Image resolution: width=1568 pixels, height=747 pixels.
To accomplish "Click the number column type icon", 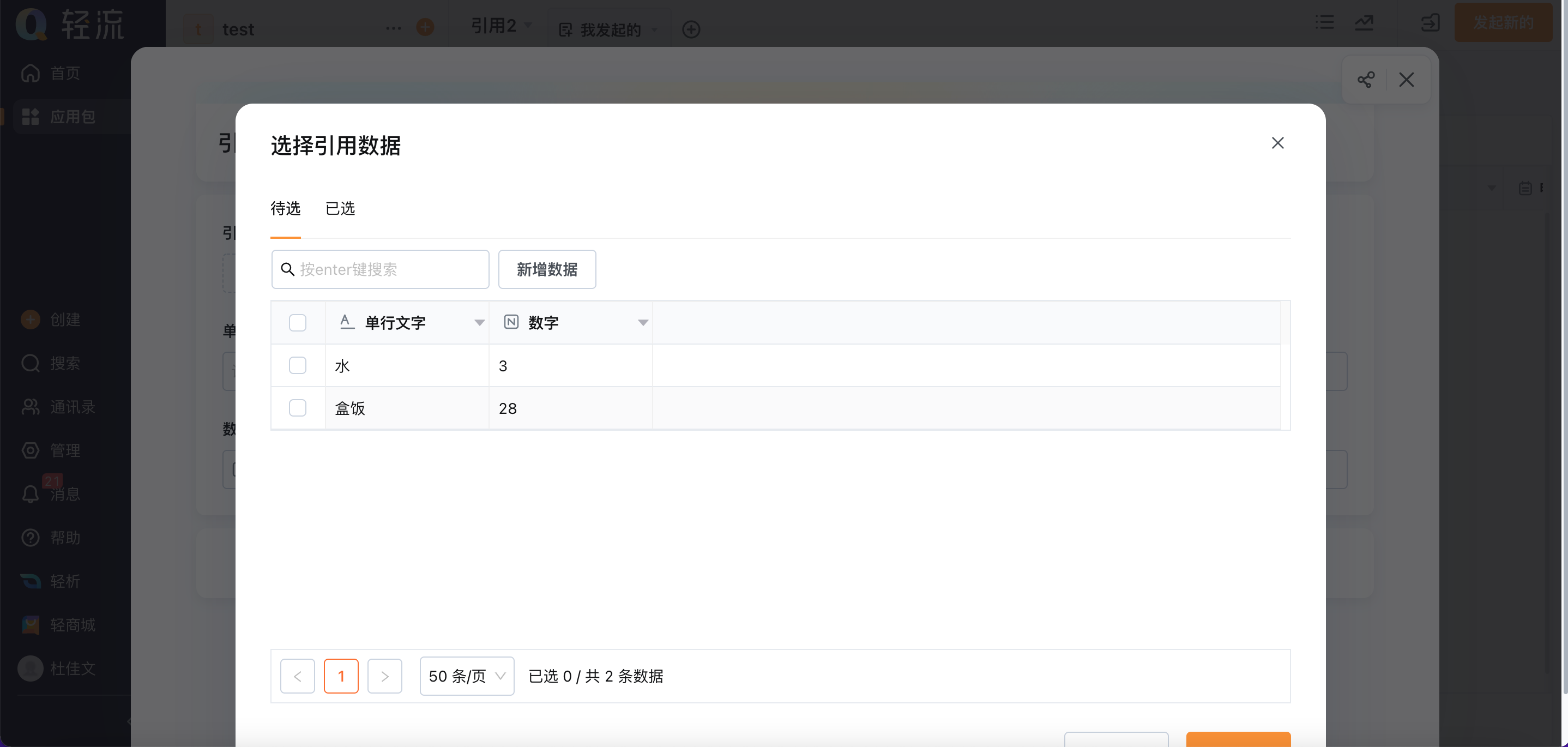I will (x=511, y=322).
